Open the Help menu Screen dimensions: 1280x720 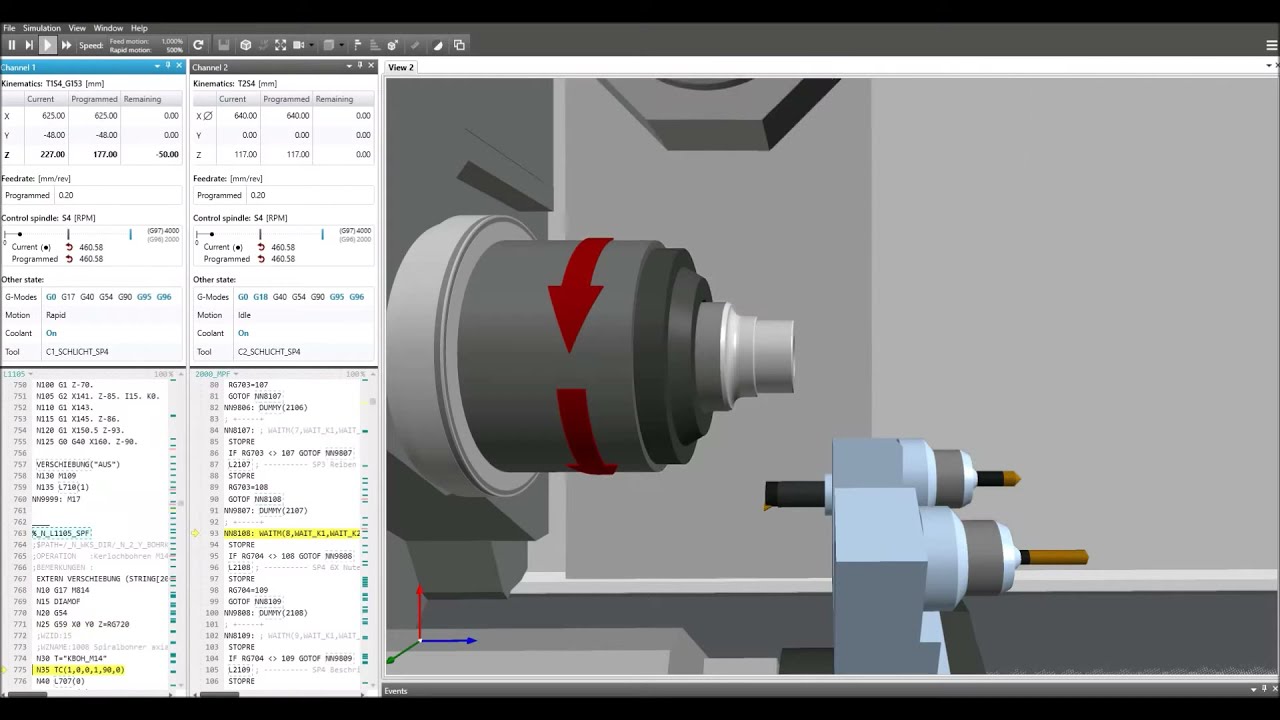point(139,28)
